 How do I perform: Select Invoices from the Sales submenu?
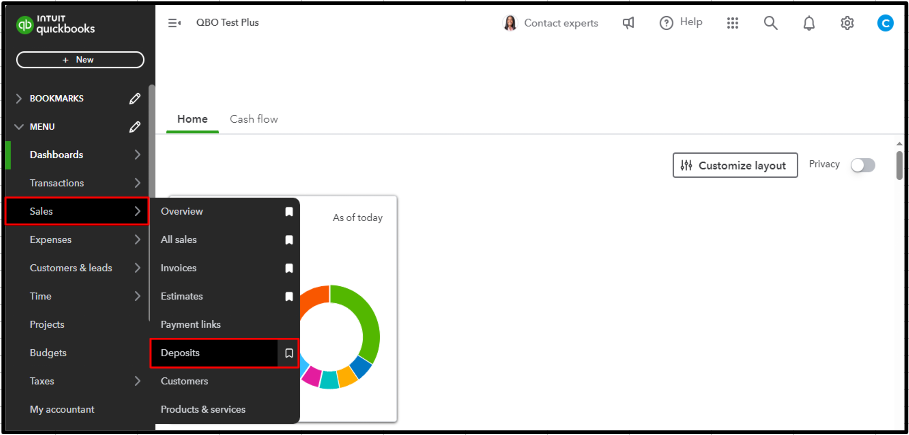[x=179, y=268]
